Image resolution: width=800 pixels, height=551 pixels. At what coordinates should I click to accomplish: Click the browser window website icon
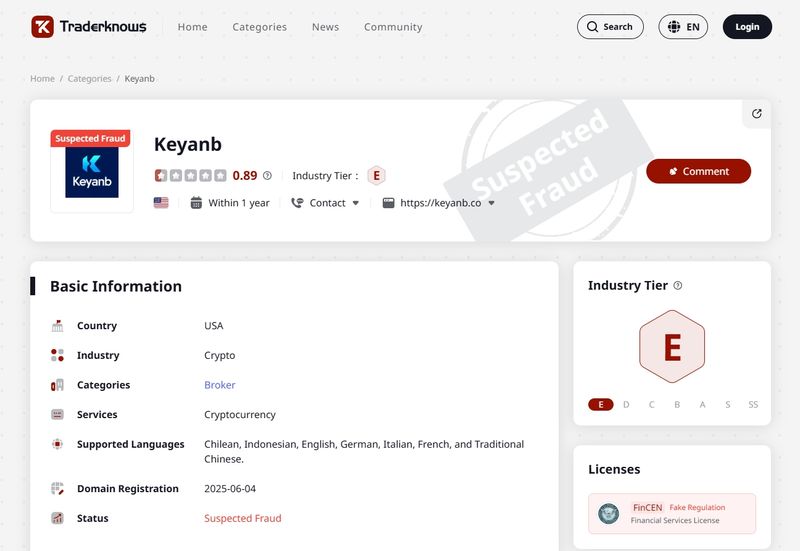click(388, 203)
